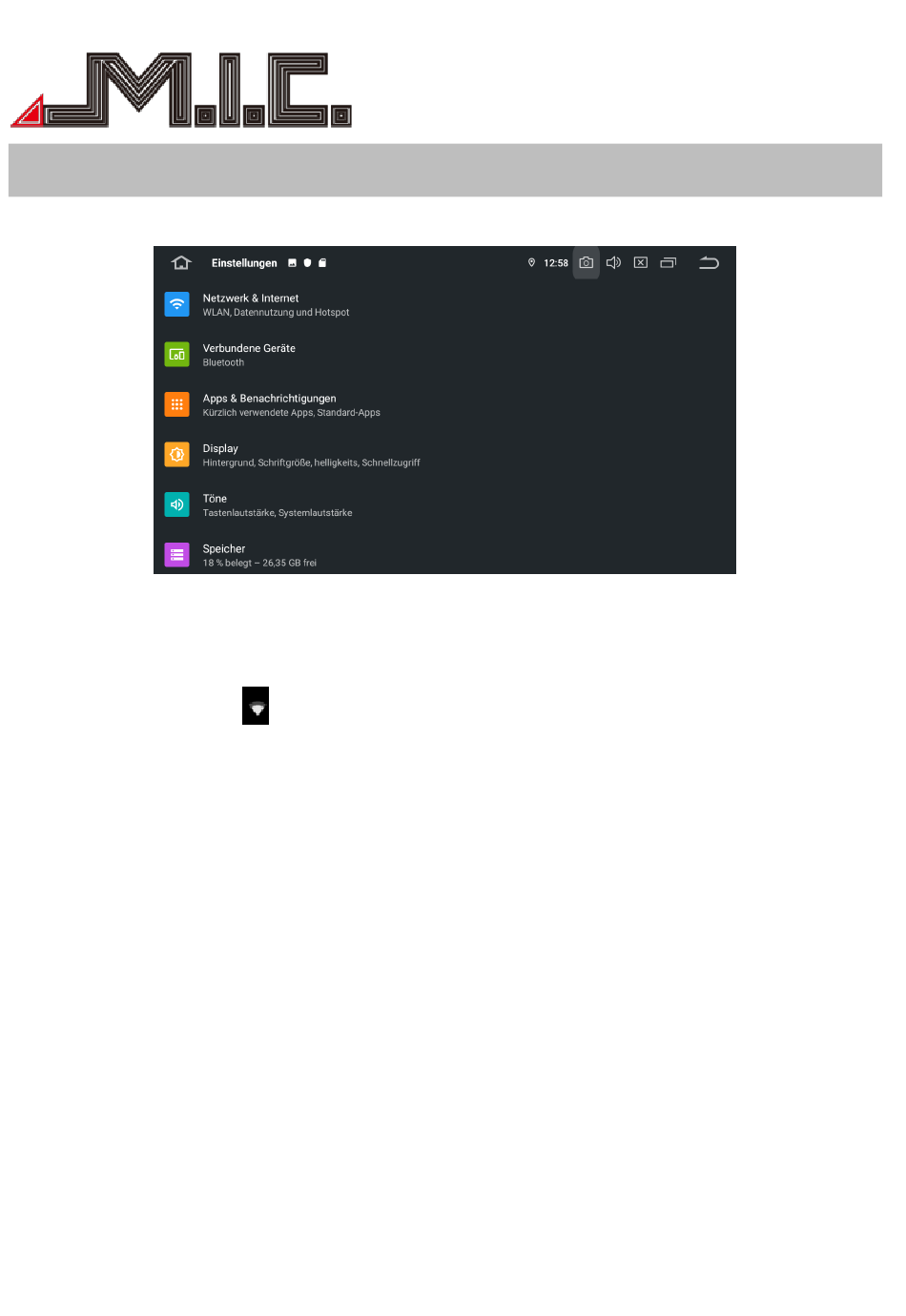Click the small WLAN icon below screenshot
906x1316 pixels.
click(256, 706)
